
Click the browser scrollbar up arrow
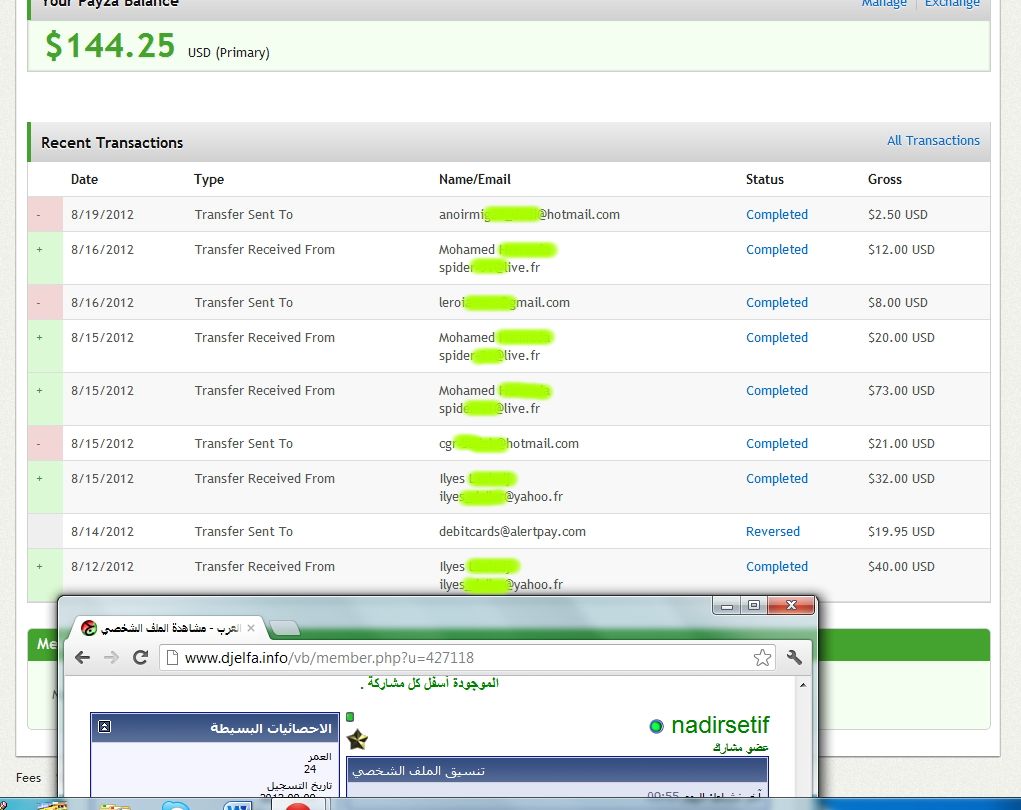click(803, 685)
